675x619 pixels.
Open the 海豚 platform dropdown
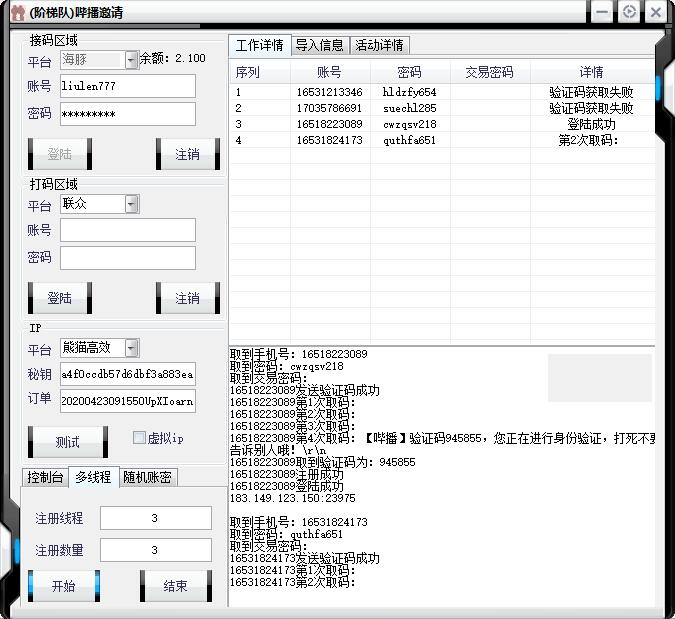pos(132,60)
